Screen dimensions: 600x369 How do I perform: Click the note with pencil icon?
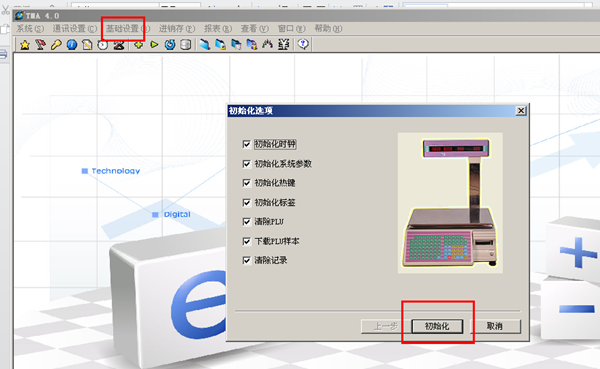[x=87, y=45]
